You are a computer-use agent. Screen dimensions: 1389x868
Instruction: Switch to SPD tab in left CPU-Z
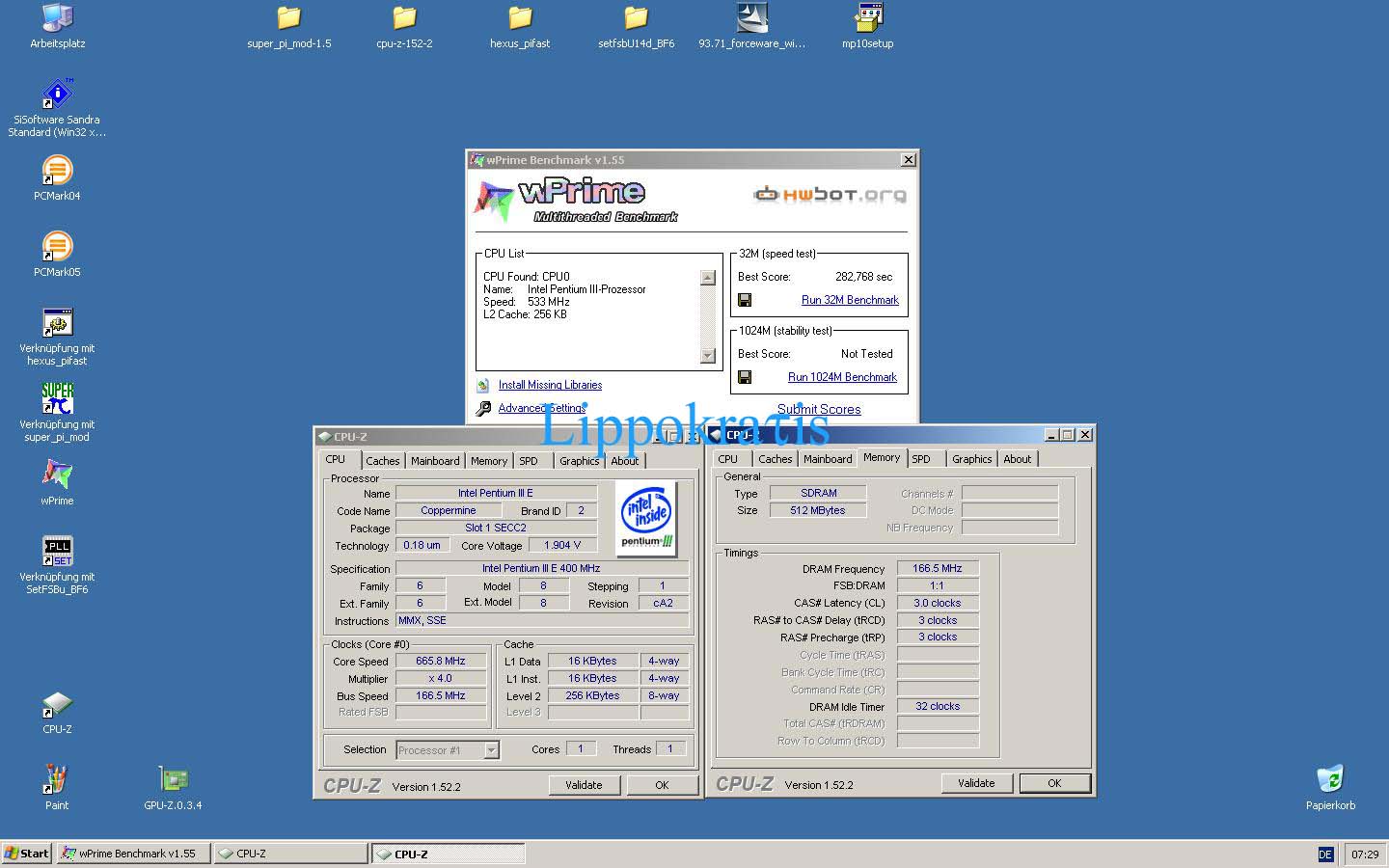pyautogui.click(x=529, y=461)
